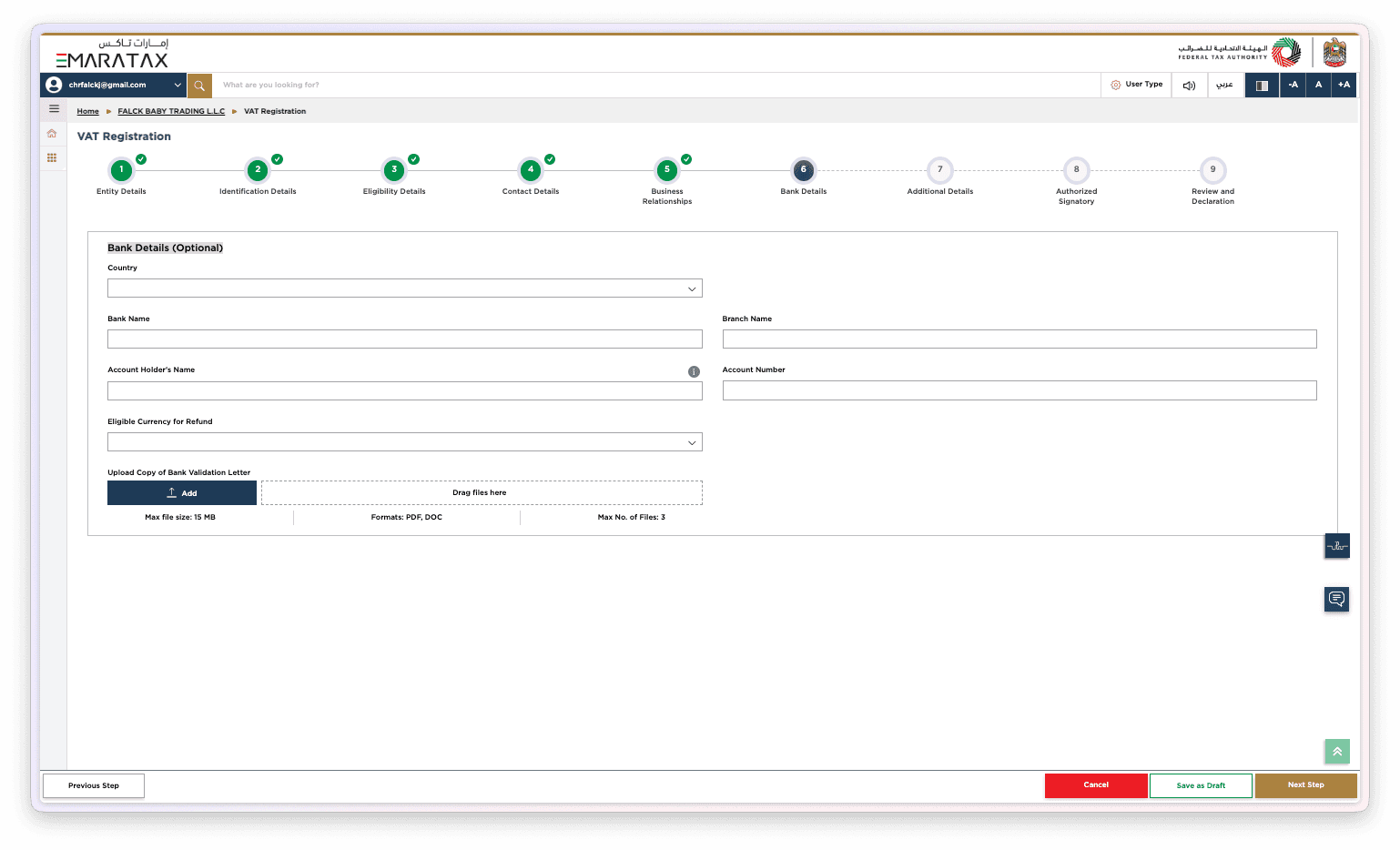This screenshot has width=1400, height=850.
Task: Open the user profile avatar icon
Action: click(x=54, y=85)
